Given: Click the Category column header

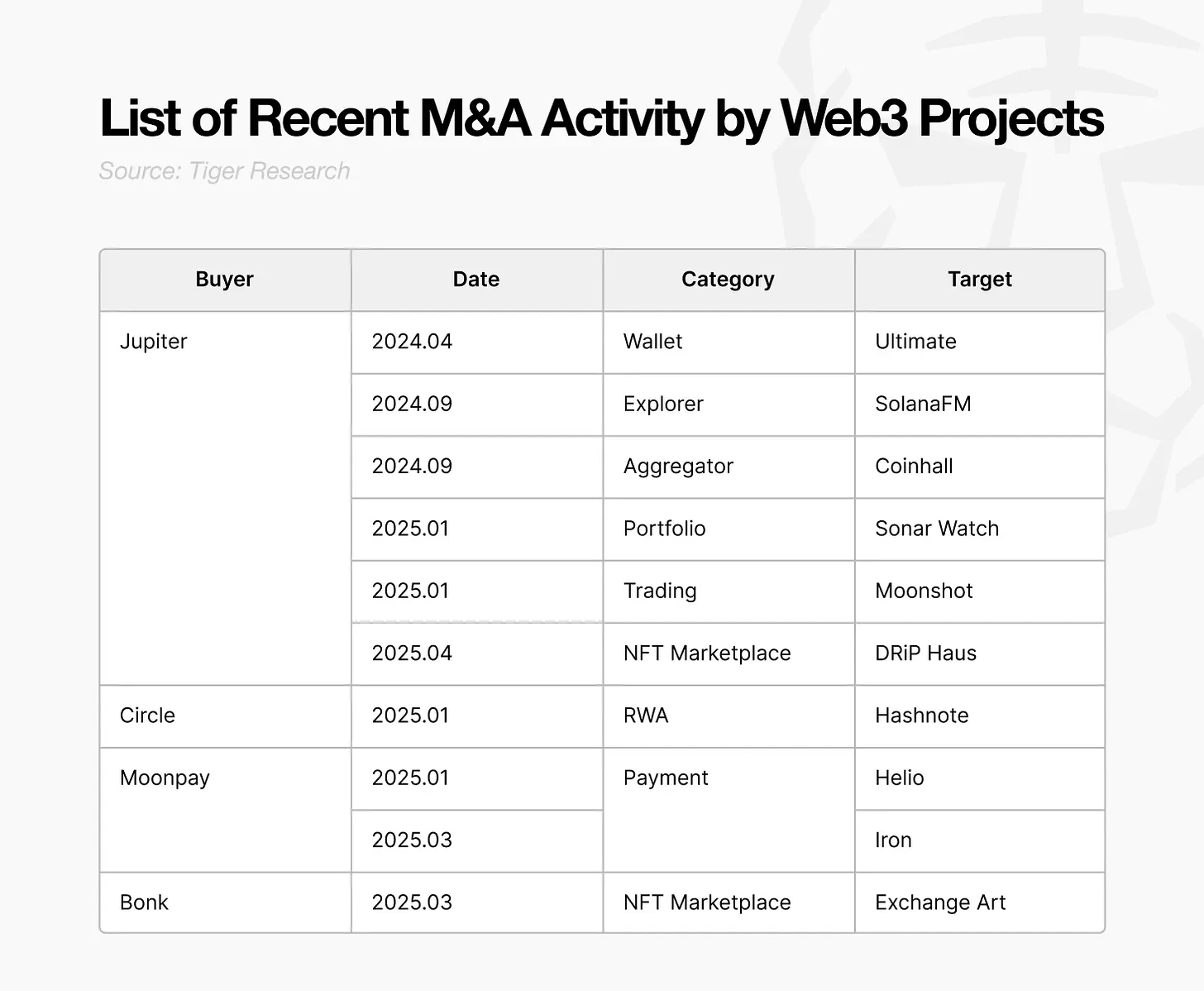Looking at the screenshot, I should [x=728, y=280].
